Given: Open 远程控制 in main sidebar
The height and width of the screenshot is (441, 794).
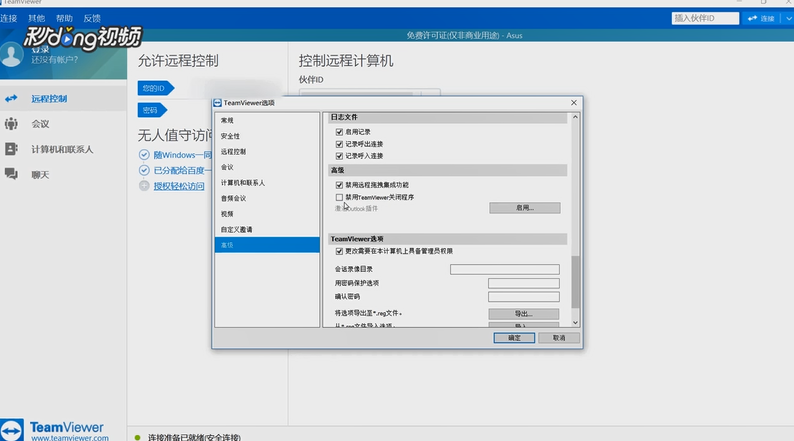Looking at the screenshot, I should [63, 99].
